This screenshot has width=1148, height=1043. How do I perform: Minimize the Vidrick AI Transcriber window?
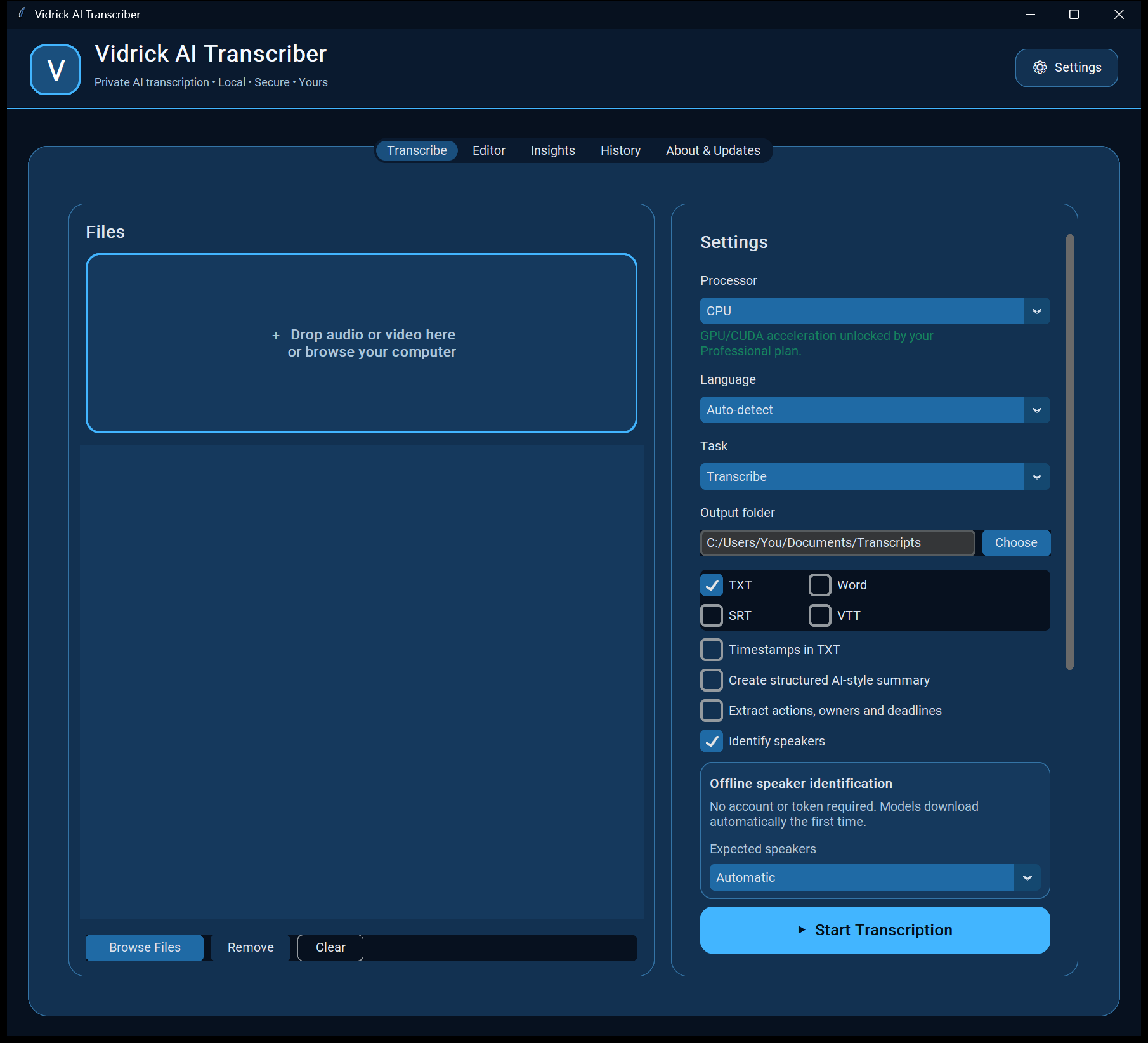pyautogui.click(x=1030, y=14)
